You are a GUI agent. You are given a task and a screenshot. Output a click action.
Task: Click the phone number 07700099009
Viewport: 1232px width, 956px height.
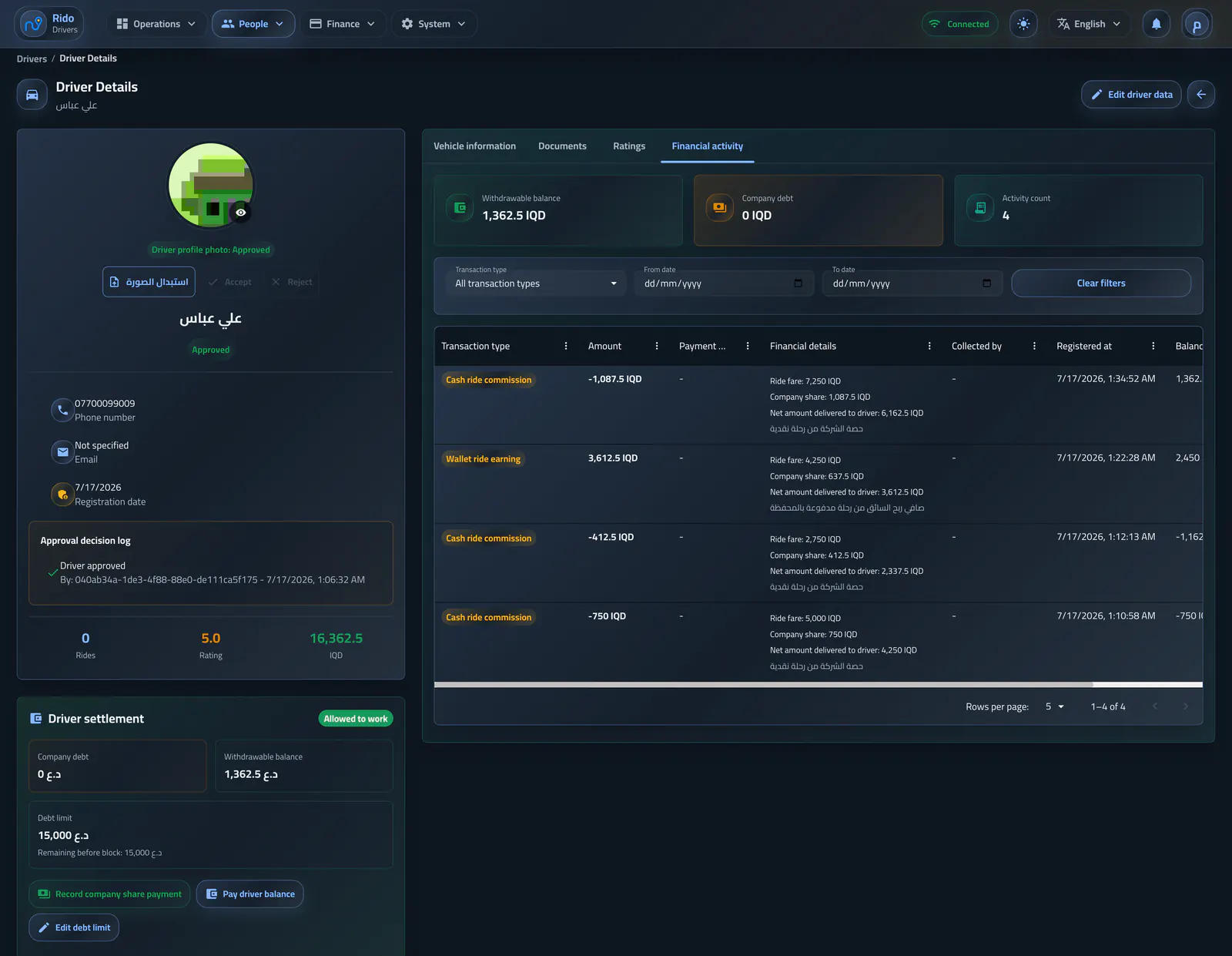click(x=105, y=404)
